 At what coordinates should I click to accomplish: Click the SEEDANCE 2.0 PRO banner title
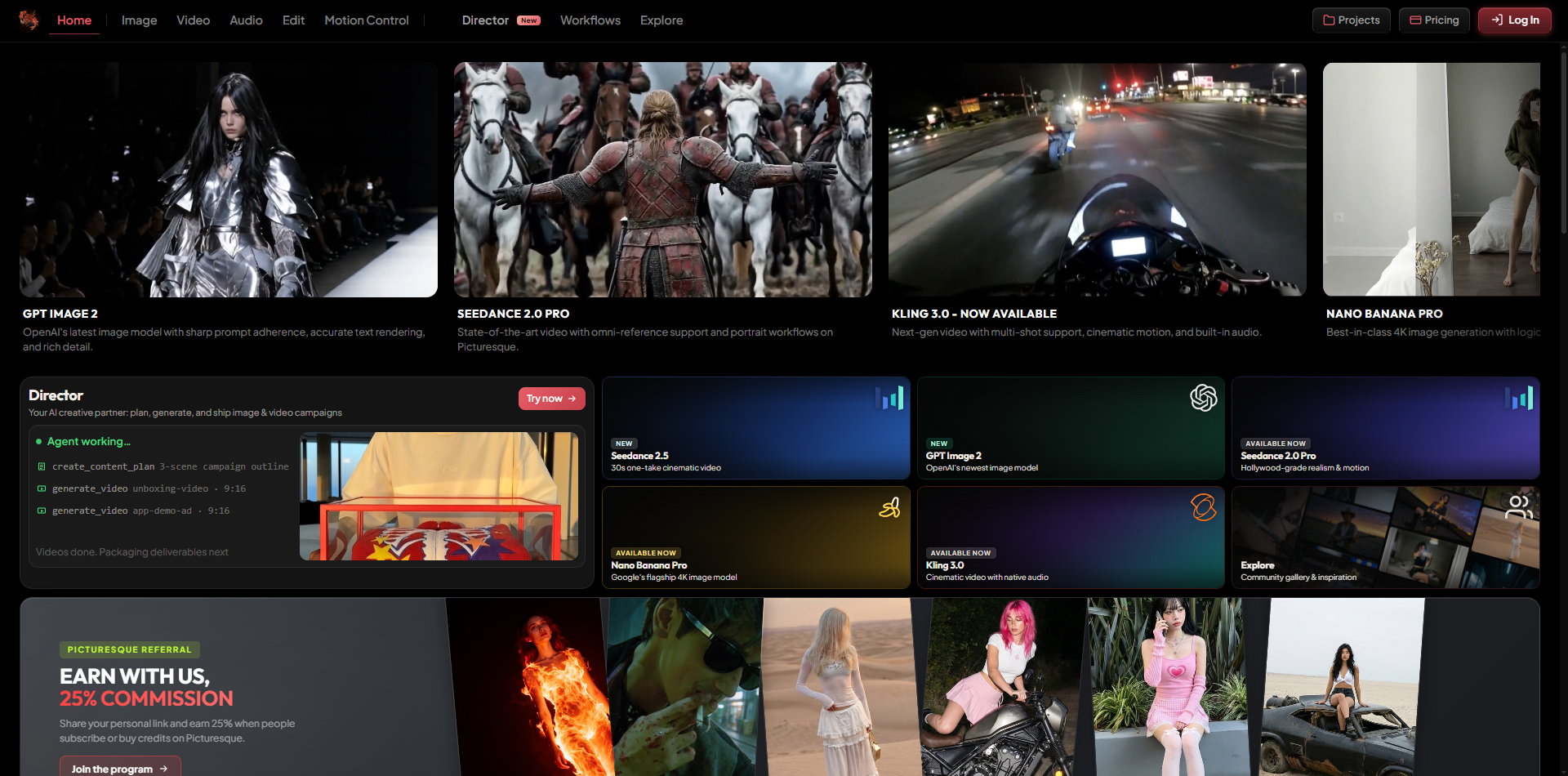point(513,314)
